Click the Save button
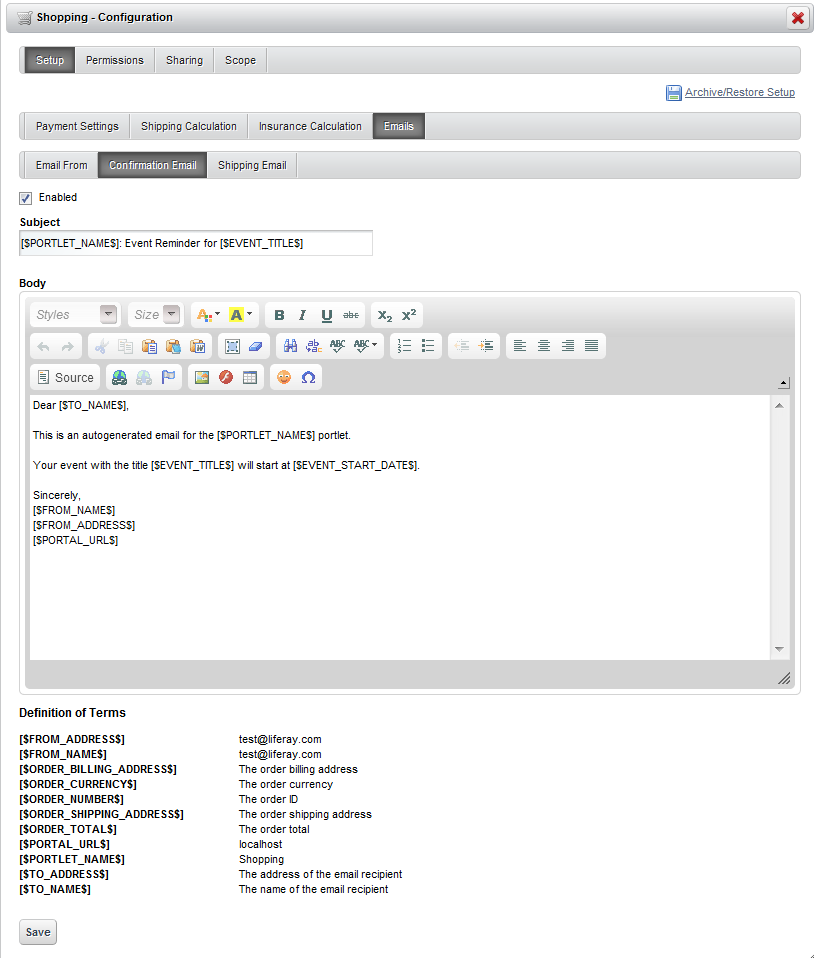Viewport: 814px width, 958px height. point(38,932)
